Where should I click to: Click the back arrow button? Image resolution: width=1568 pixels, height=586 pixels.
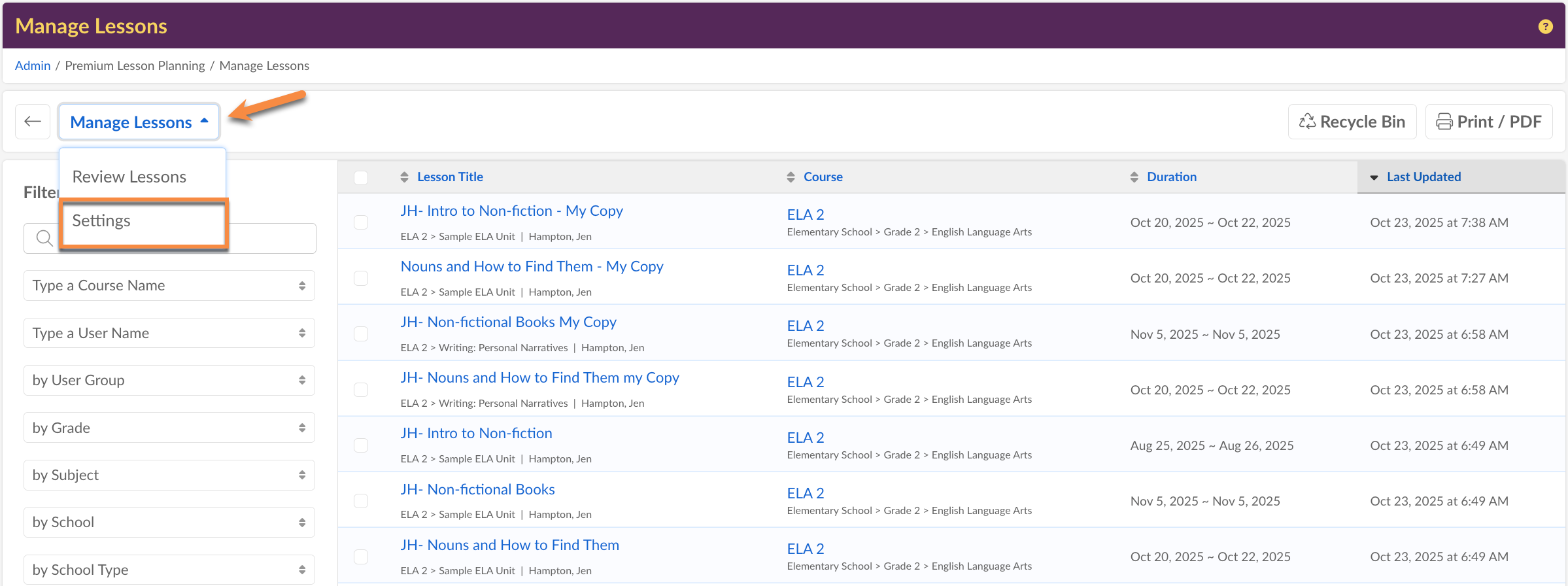33,122
